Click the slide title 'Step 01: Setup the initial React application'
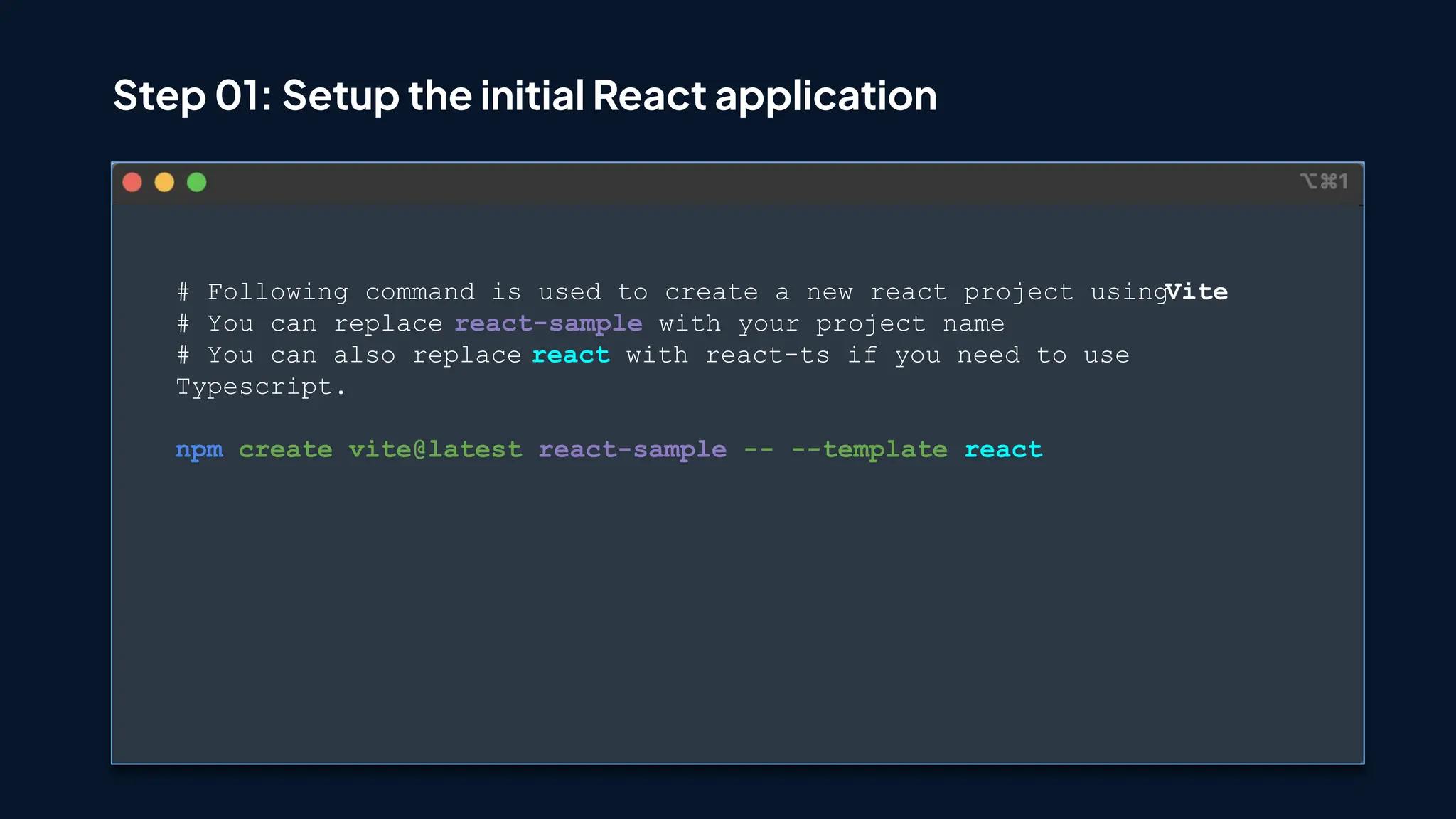 tap(525, 96)
